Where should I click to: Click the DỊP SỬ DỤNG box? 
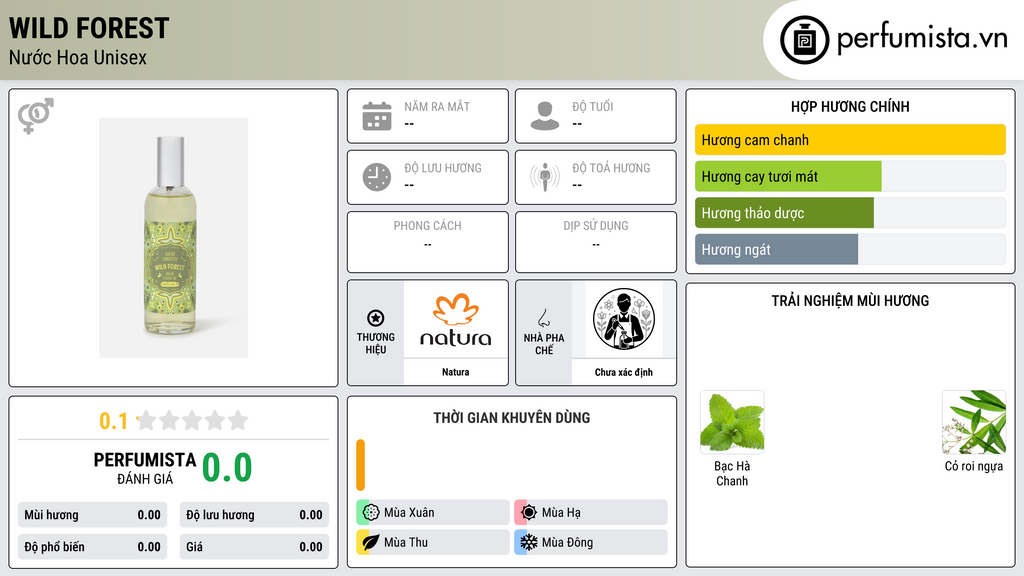[x=596, y=242]
